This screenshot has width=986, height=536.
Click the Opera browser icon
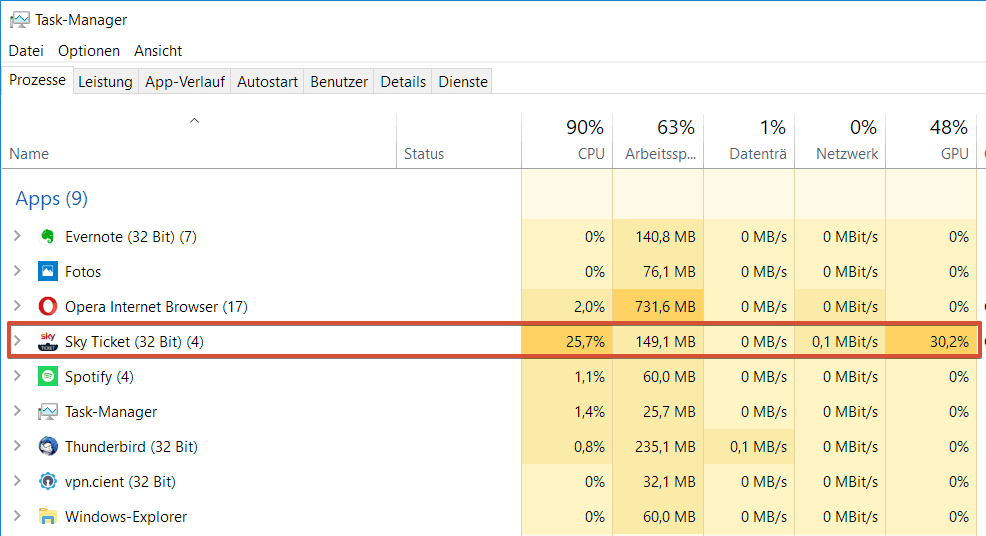tap(48, 306)
